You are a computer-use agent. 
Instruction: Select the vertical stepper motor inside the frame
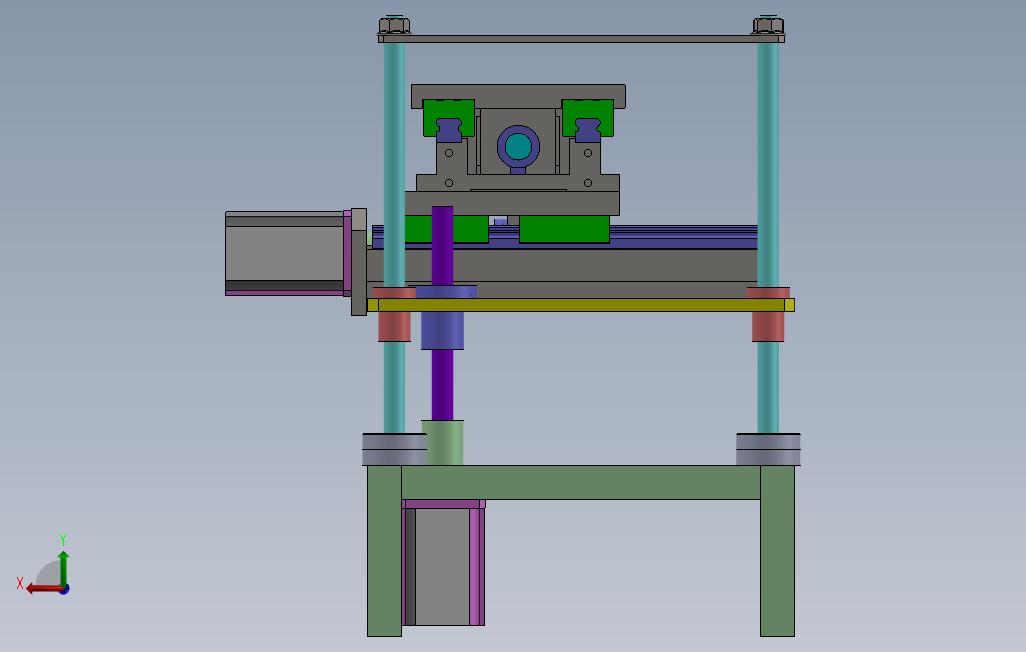coord(442,567)
